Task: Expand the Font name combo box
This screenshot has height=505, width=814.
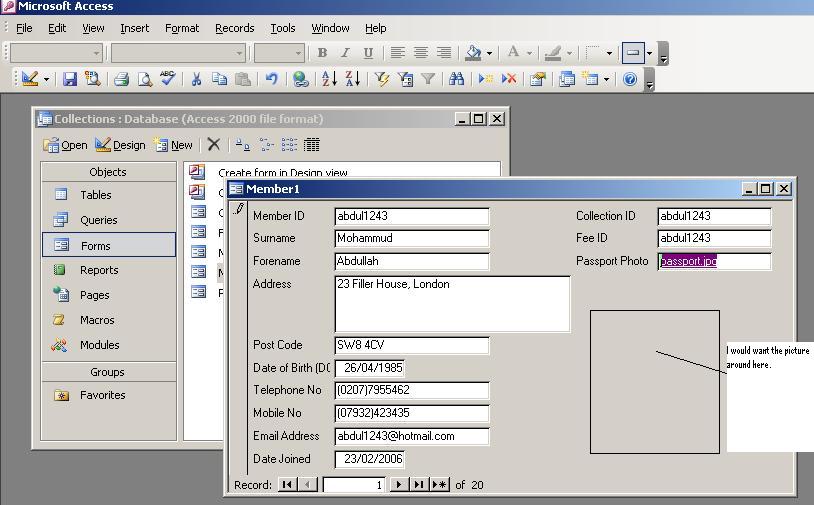Action: (x=239, y=53)
